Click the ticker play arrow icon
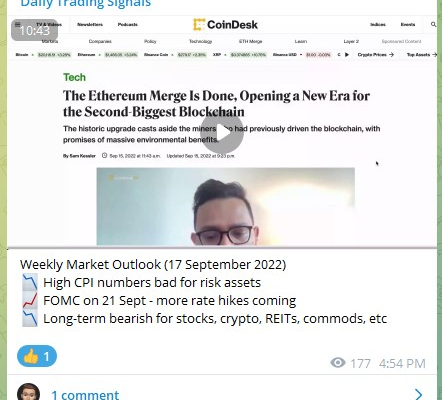This screenshot has height=400, width=442. [x=347, y=54]
